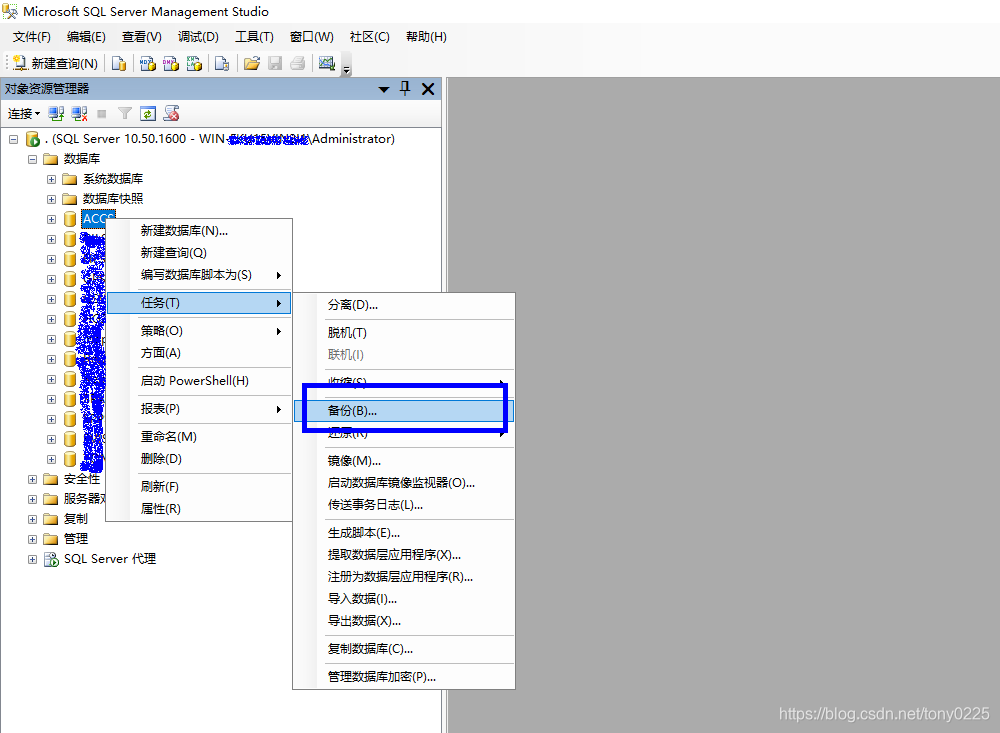Open the 窗口(W) menu

[x=311, y=37]
